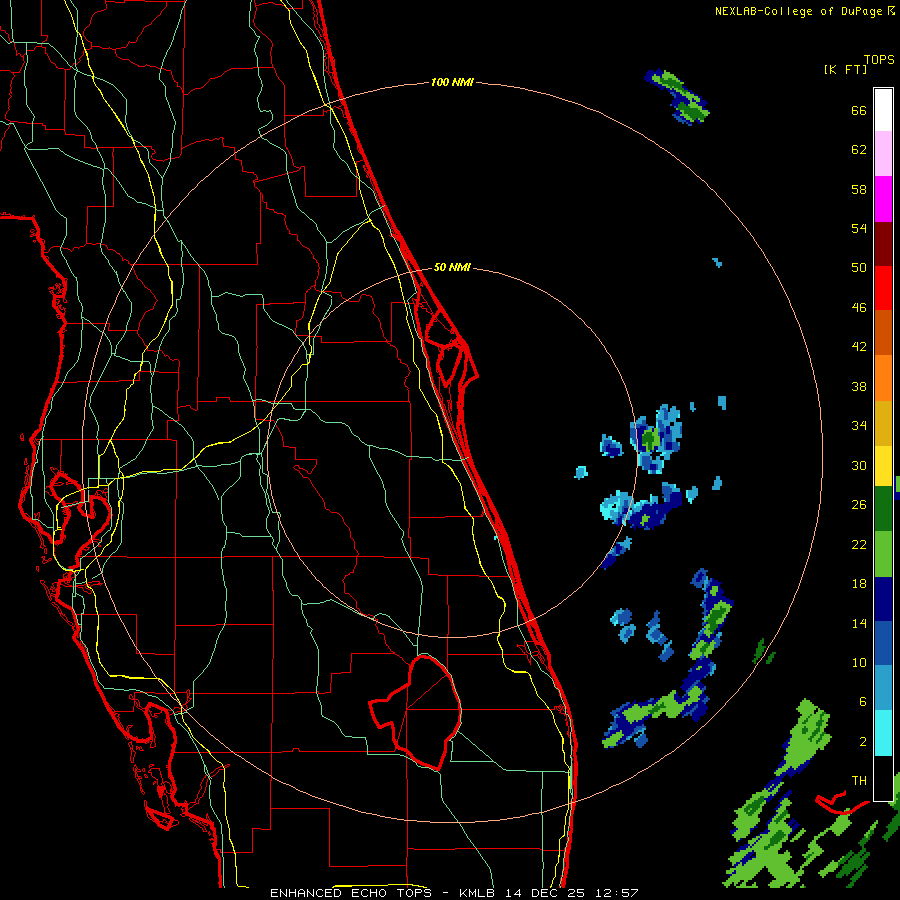
Task: Pick the dark orange legend band
Action: click(x=883, y=333)
